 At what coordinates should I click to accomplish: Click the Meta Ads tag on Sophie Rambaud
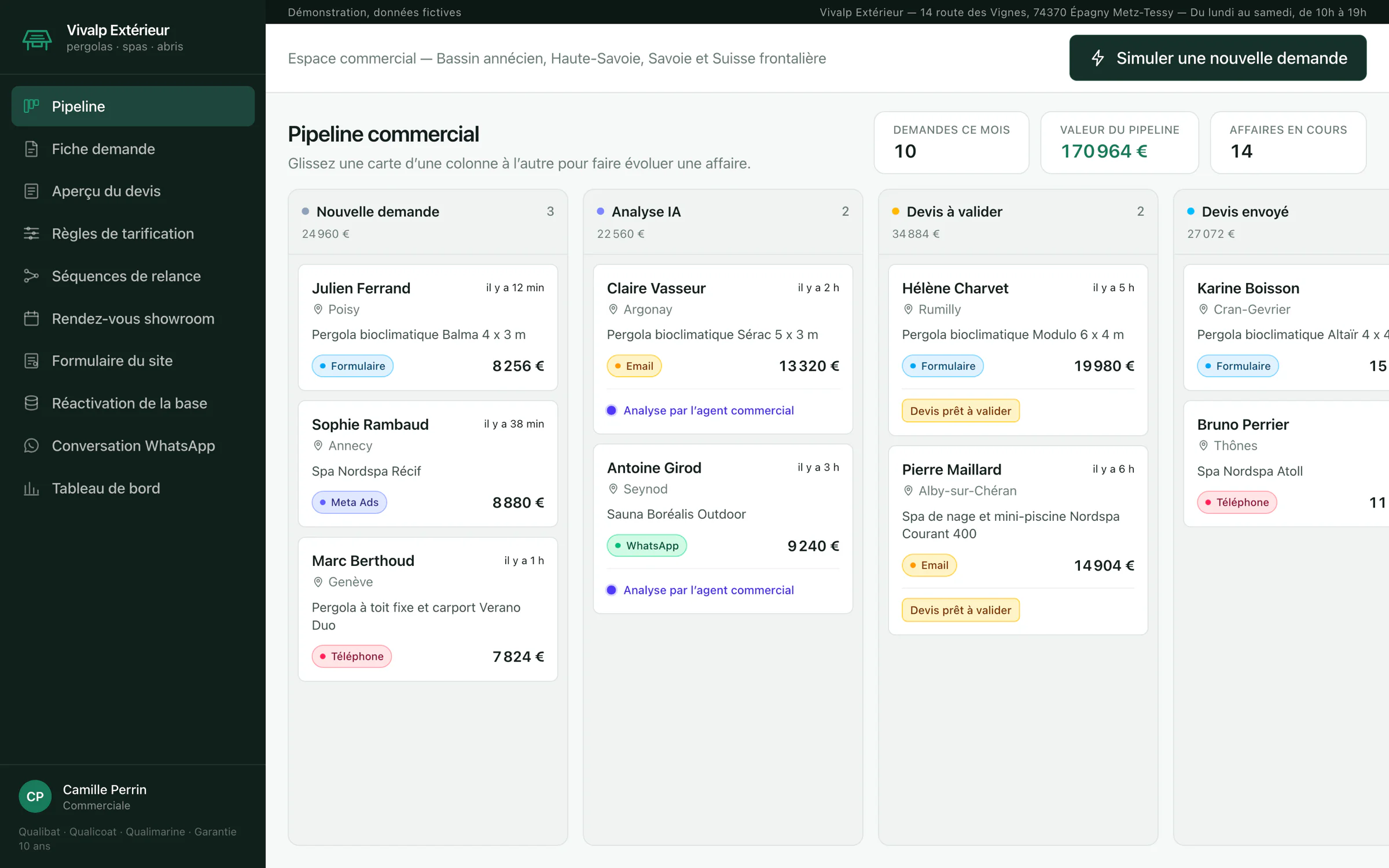click(x=349, y=502)
